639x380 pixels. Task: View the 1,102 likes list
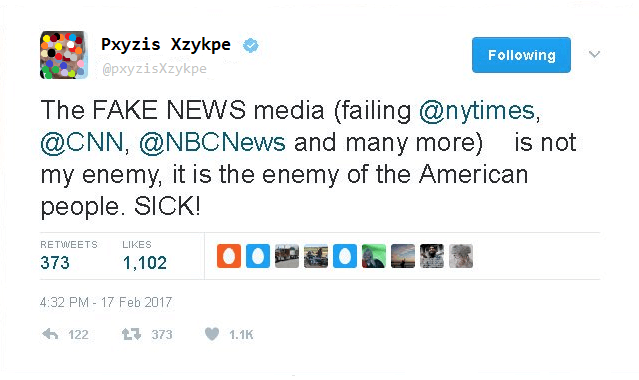[x=145, y=263]
